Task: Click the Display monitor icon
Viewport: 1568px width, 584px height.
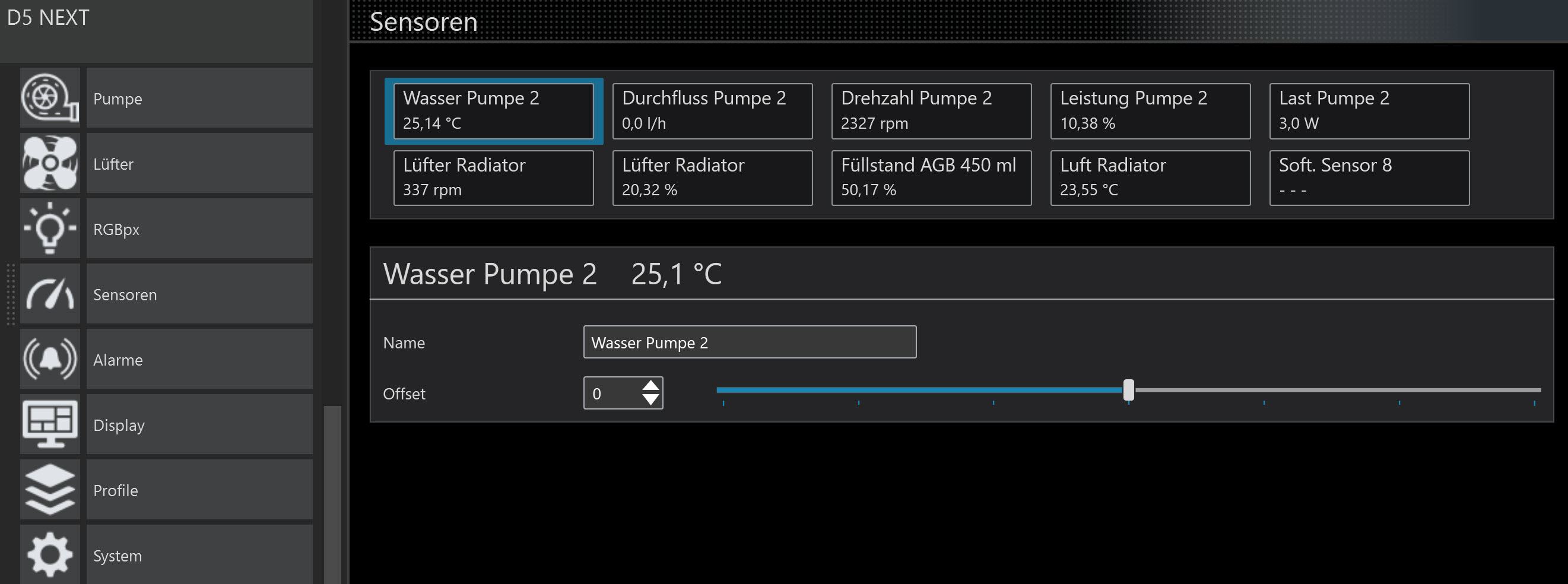Action: tap(50, 424)
